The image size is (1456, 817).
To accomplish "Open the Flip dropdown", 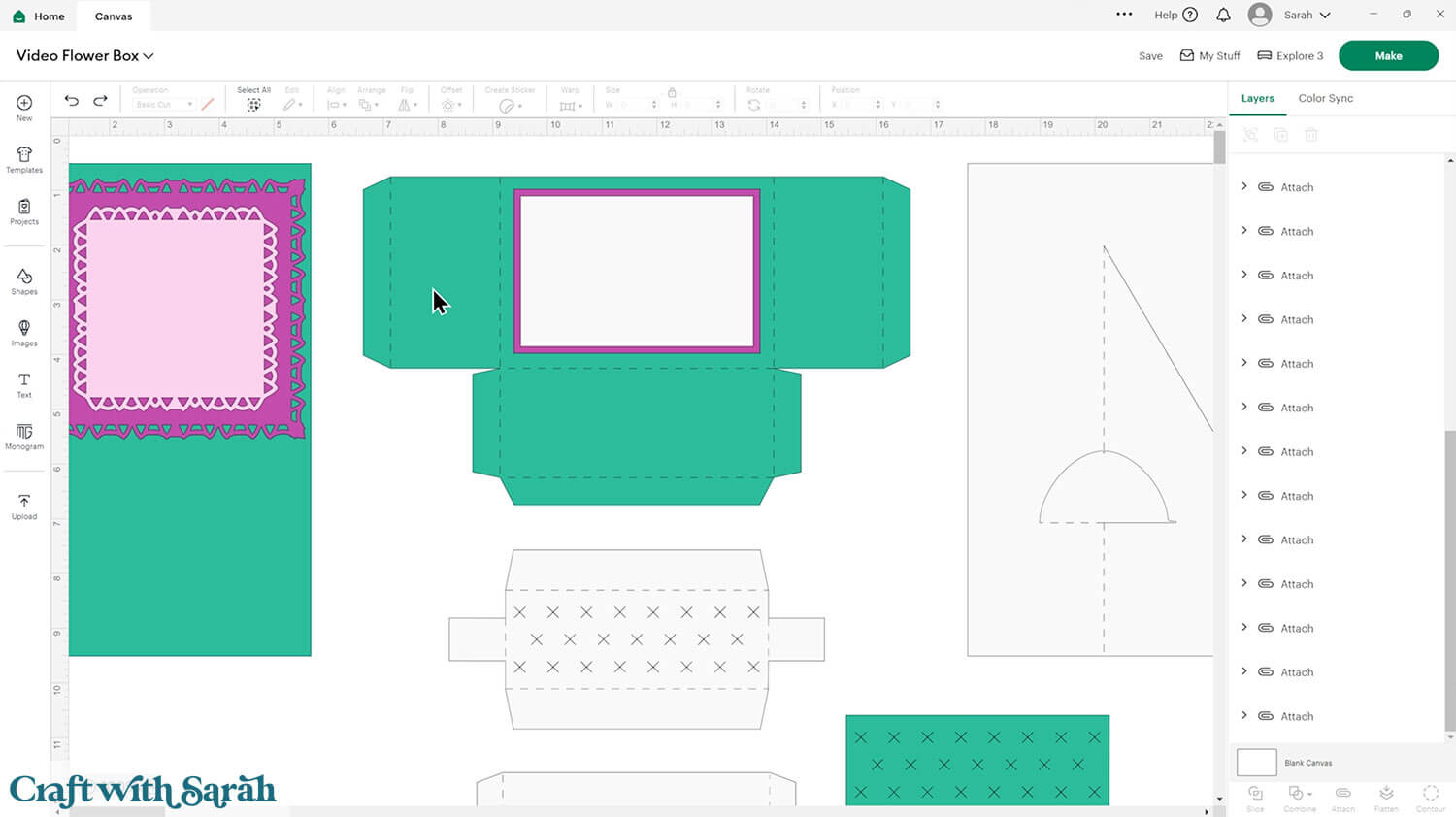I will click(408, 104).
